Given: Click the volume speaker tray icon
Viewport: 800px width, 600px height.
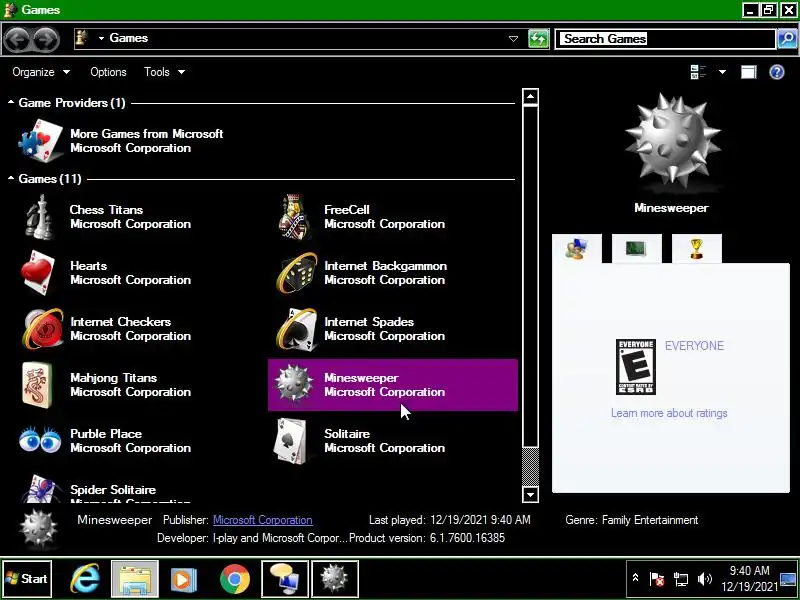Looking at the screenshot, I should pyautogui.click(x=705, y=579).
